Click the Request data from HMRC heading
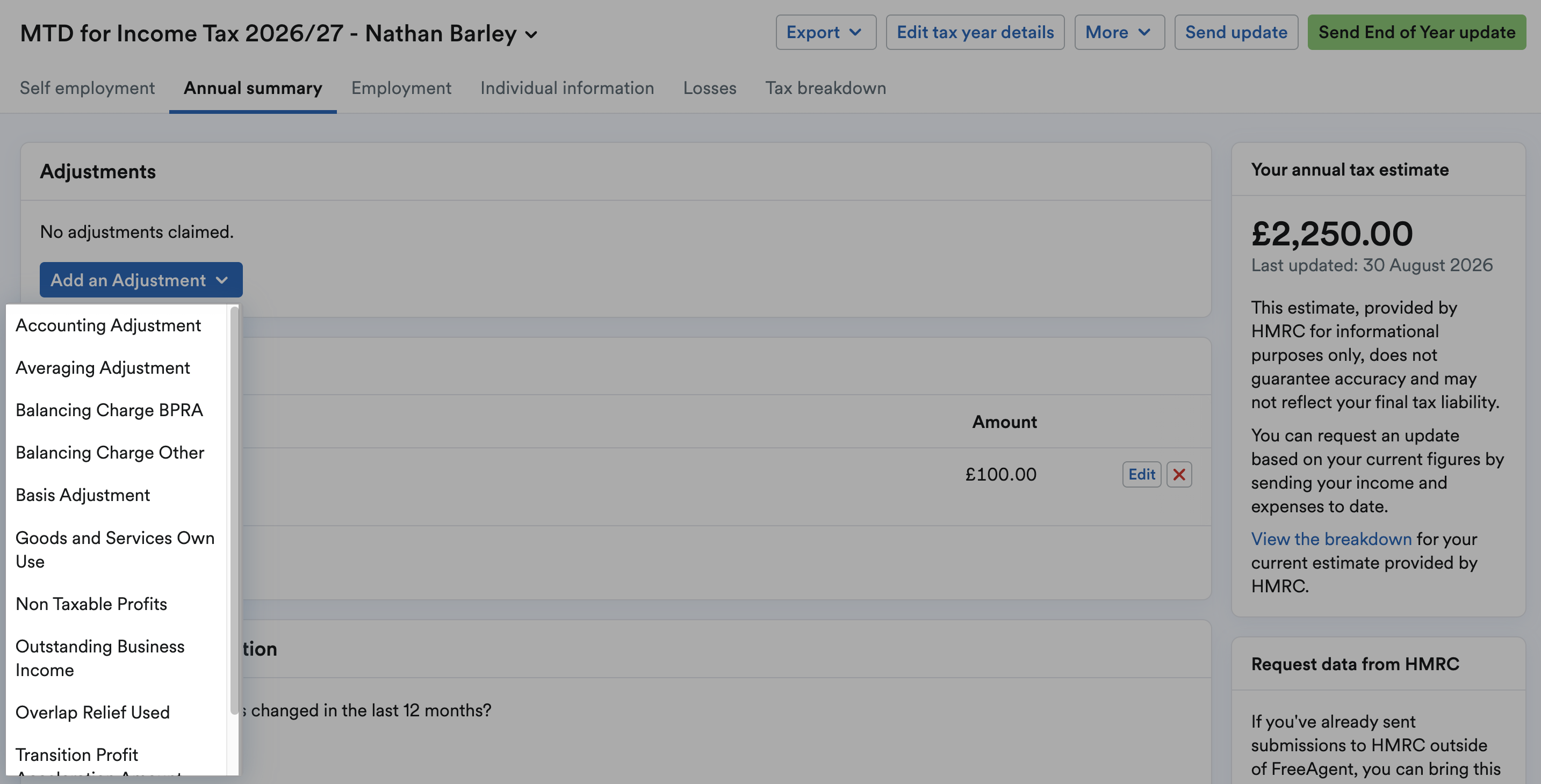Image resolution: width=1541 pixels, height=784 pixels. (x=1355, y=664)
